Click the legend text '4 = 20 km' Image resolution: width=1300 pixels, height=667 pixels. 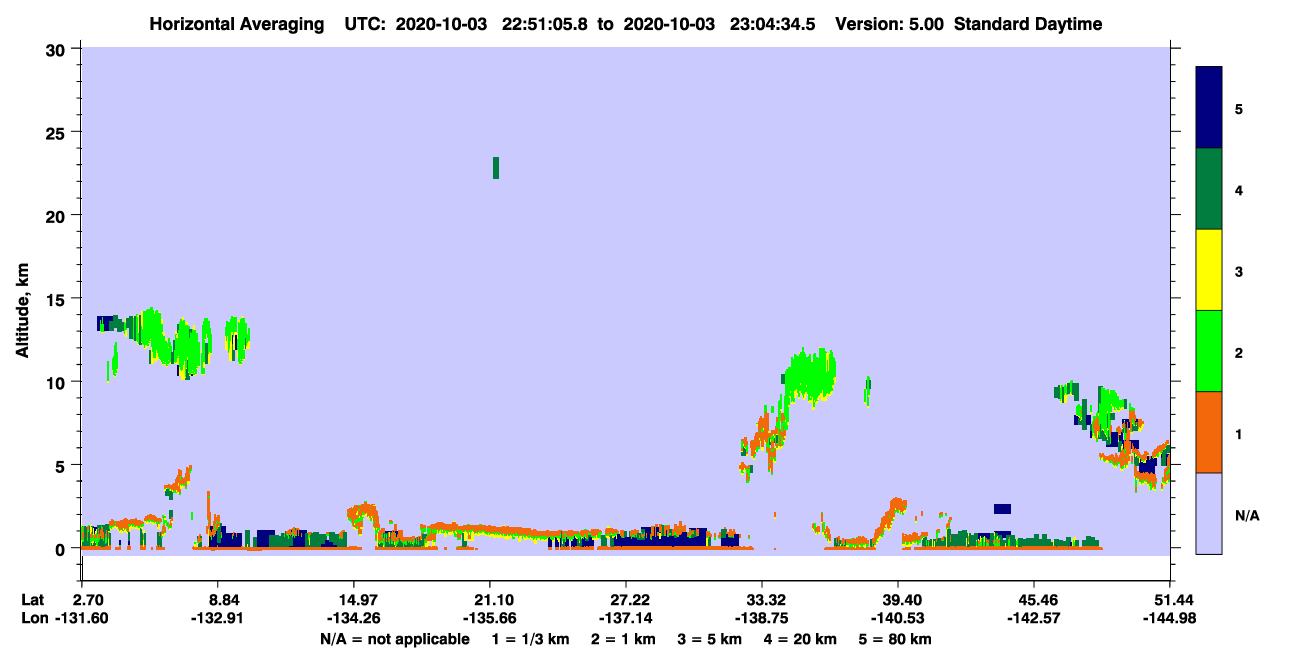pyautogui.click(x=801, y=638)
